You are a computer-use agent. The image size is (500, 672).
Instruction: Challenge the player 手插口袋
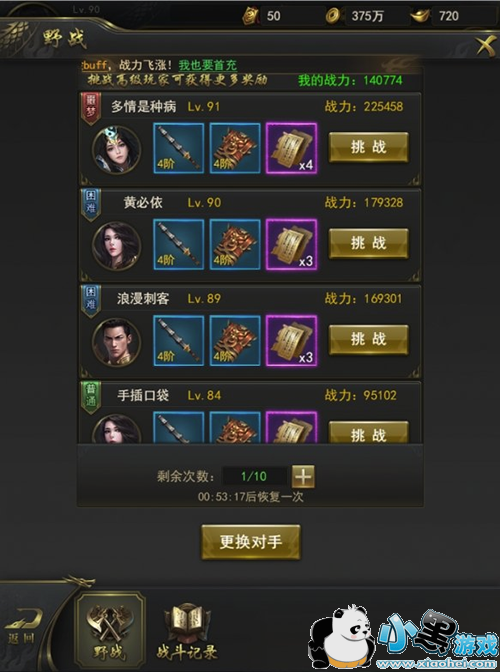coord(368,432)
